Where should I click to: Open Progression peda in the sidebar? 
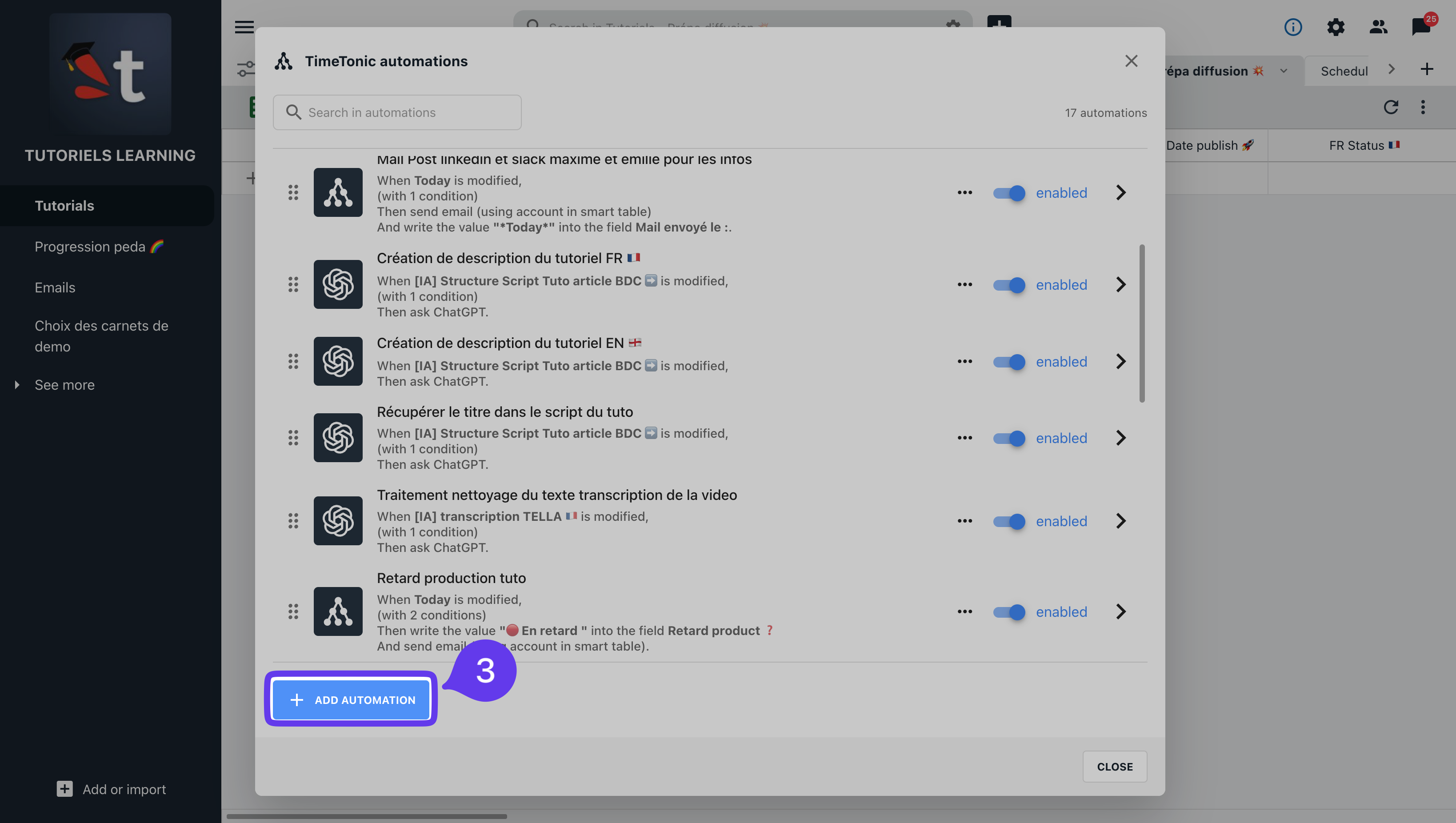pos(99,247)
